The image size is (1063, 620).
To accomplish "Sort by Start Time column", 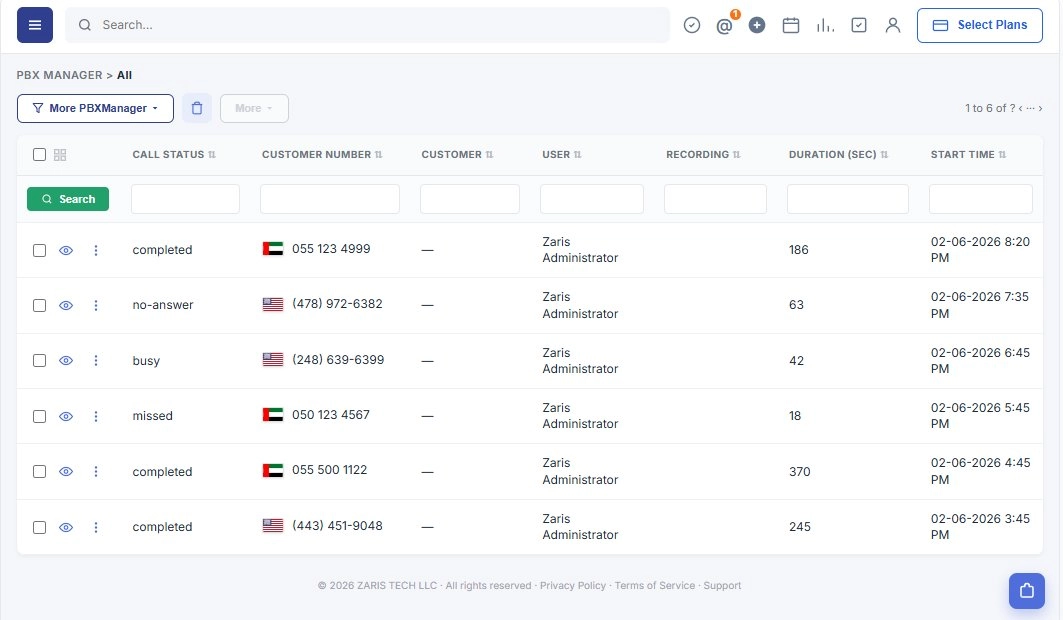I will pyautogui.click(x=968, y=154).
